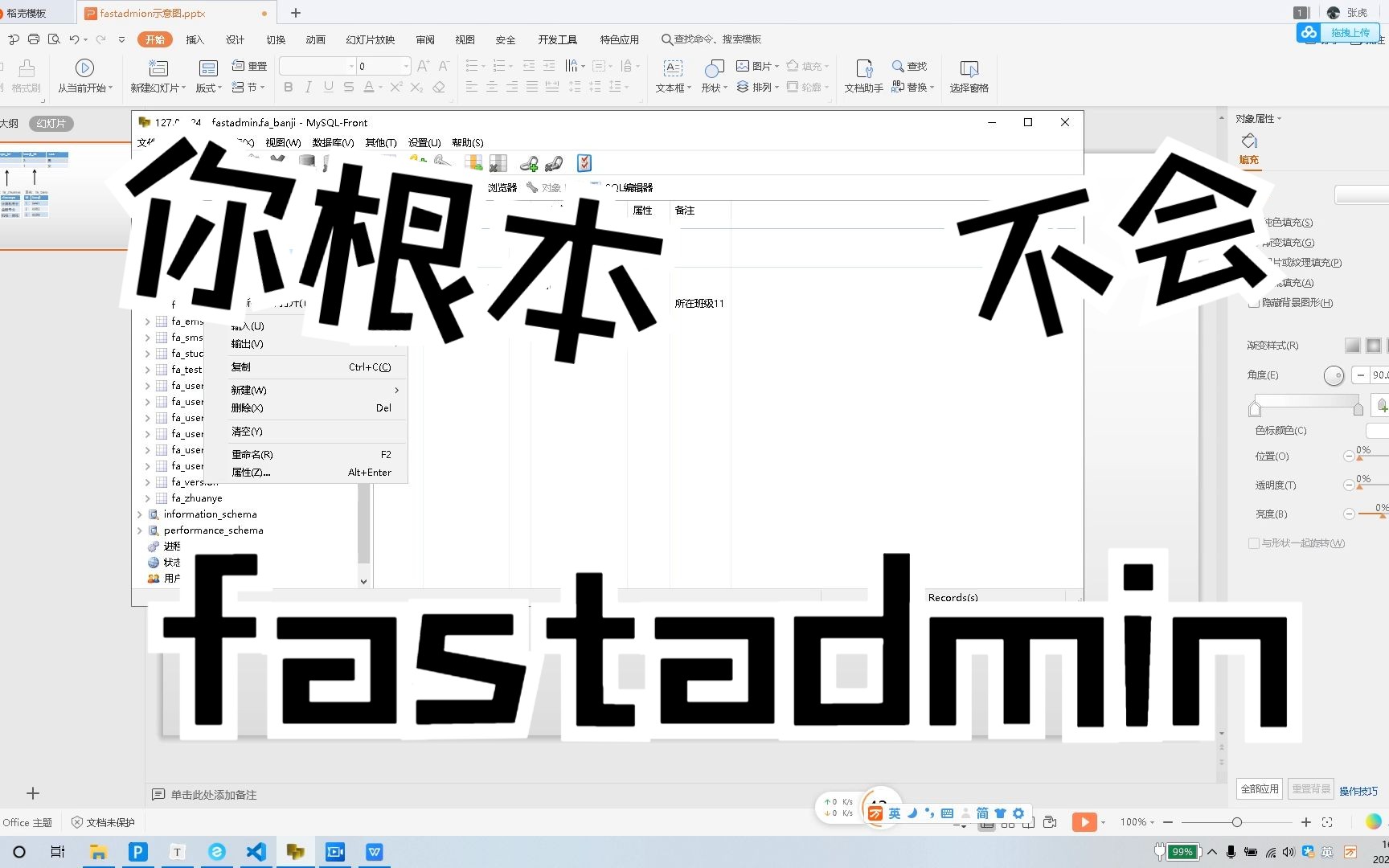1389x868 pixels.
Task: Click the New Slide (新建幻灯片) icon
Action: click(158, 68)
